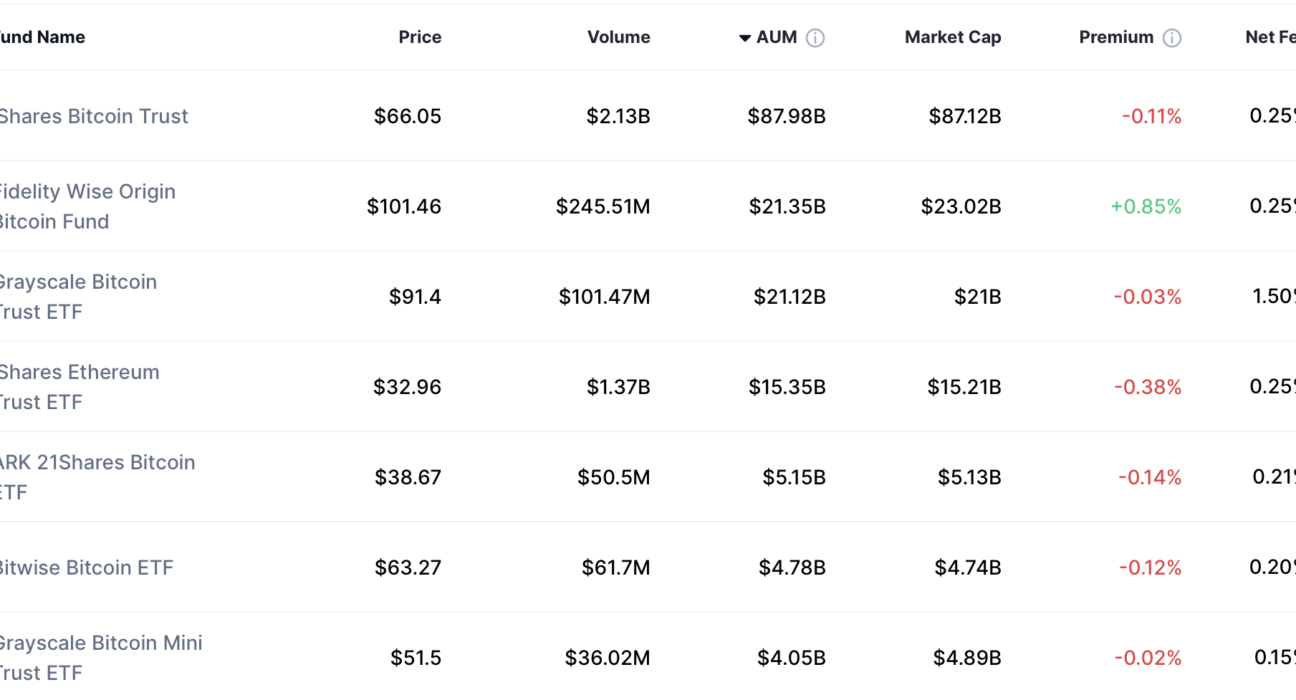The width and height of the screenshot is (1296, 700).
Task: Select the $4.89B market cap value
Action: pyautogui.click(x=968, y=657)
